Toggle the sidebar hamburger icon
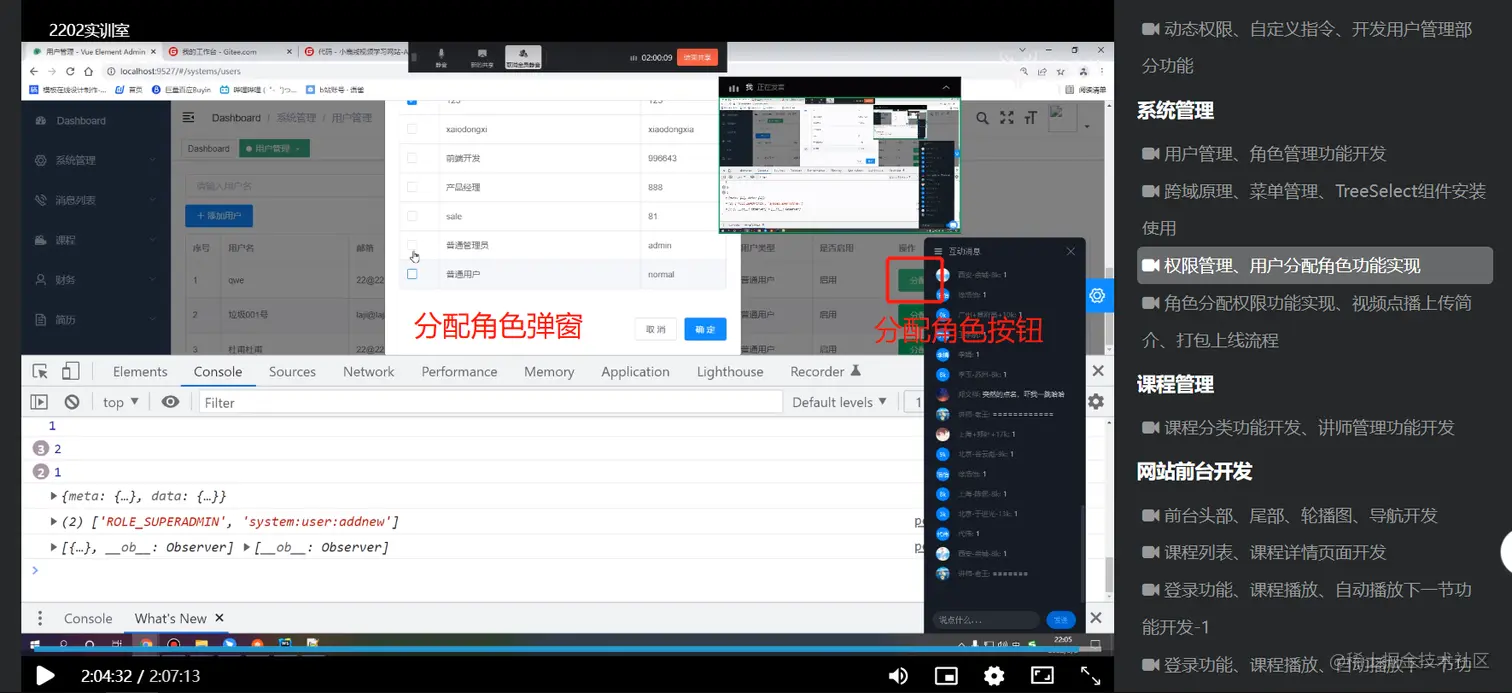This screenshot has width=1512, height=693. coord(188,118)
